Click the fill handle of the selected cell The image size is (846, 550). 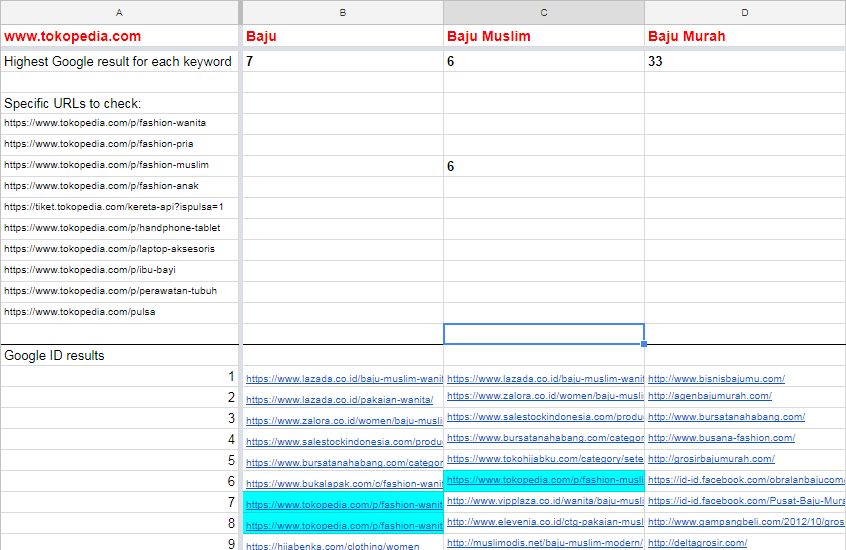644,344
